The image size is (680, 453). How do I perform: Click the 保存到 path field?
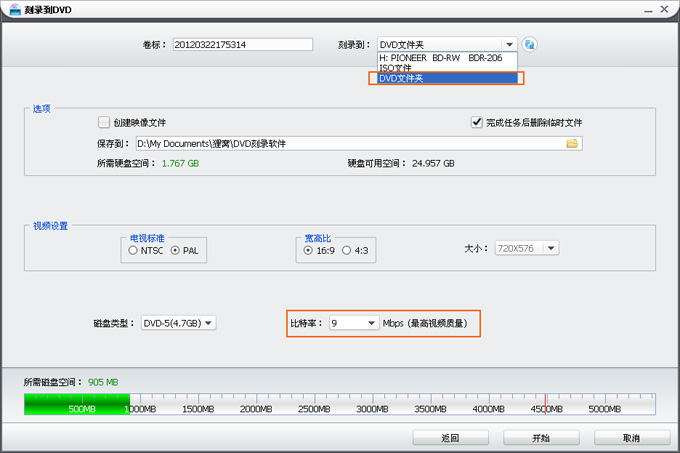tap(359, 143)
